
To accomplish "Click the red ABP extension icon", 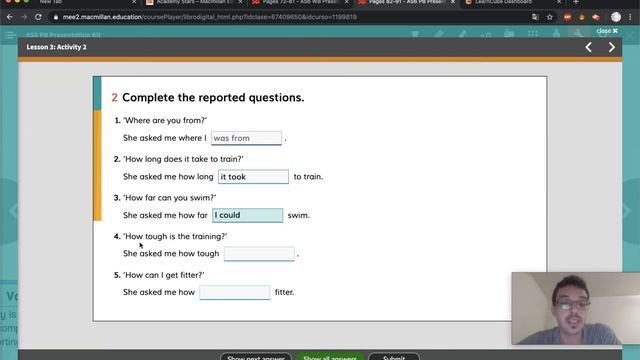I will 567,17.
